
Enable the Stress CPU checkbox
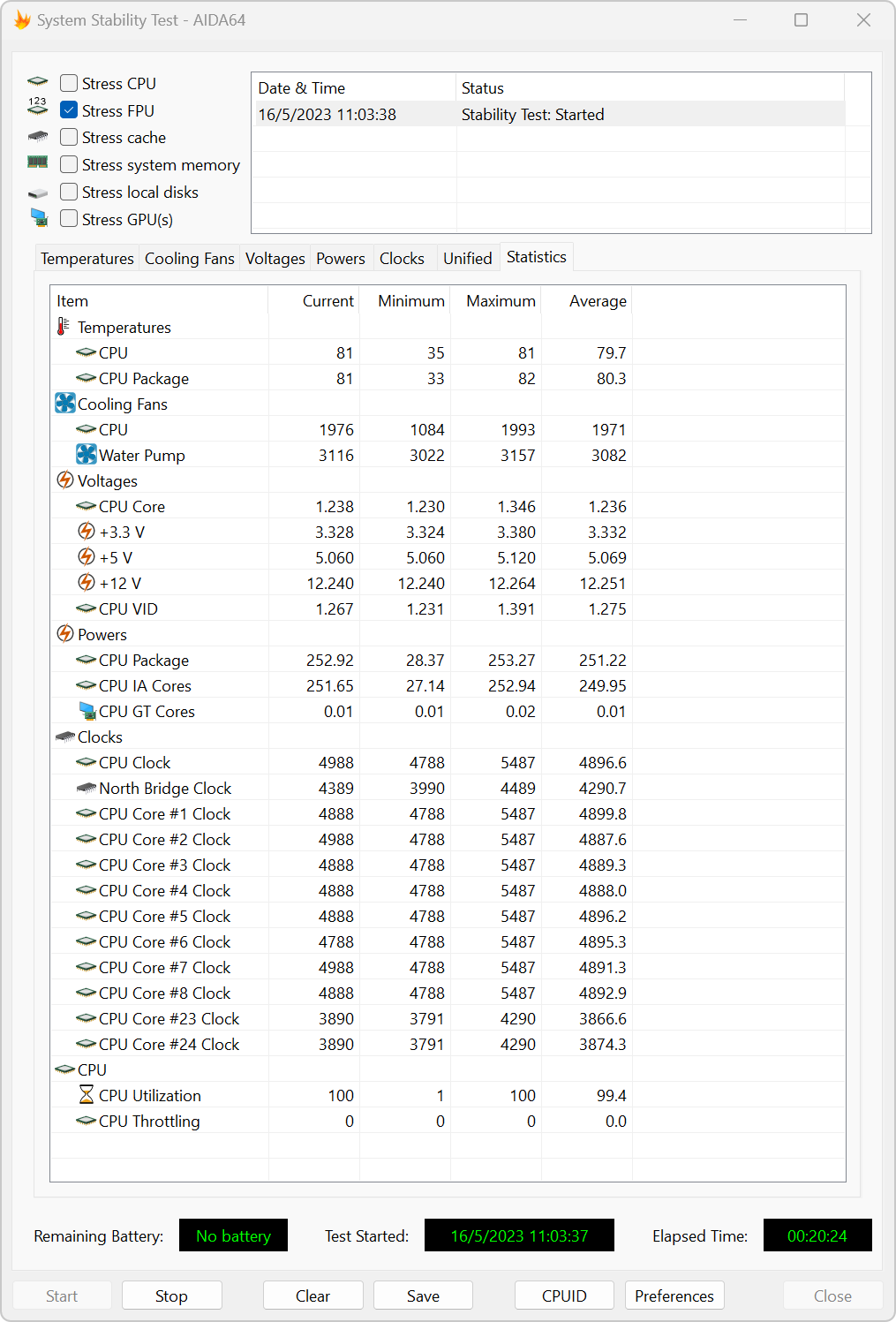click(69, 83)
